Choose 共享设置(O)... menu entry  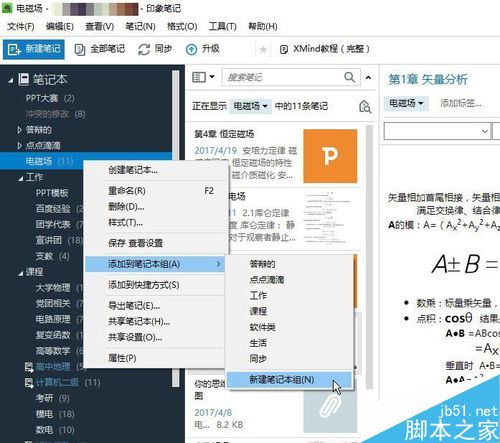[155, 337]
